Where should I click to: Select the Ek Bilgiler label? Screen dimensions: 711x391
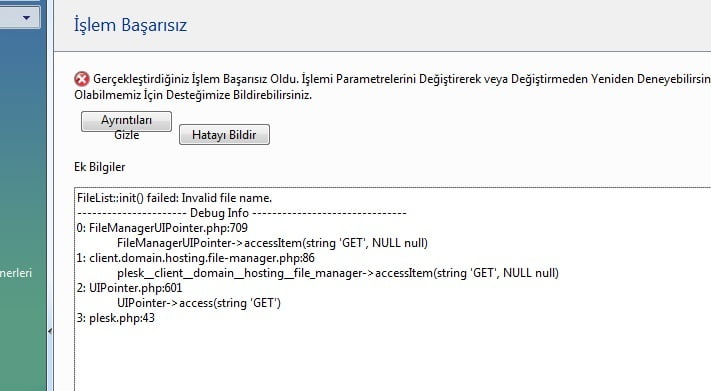tap(100, 167)
